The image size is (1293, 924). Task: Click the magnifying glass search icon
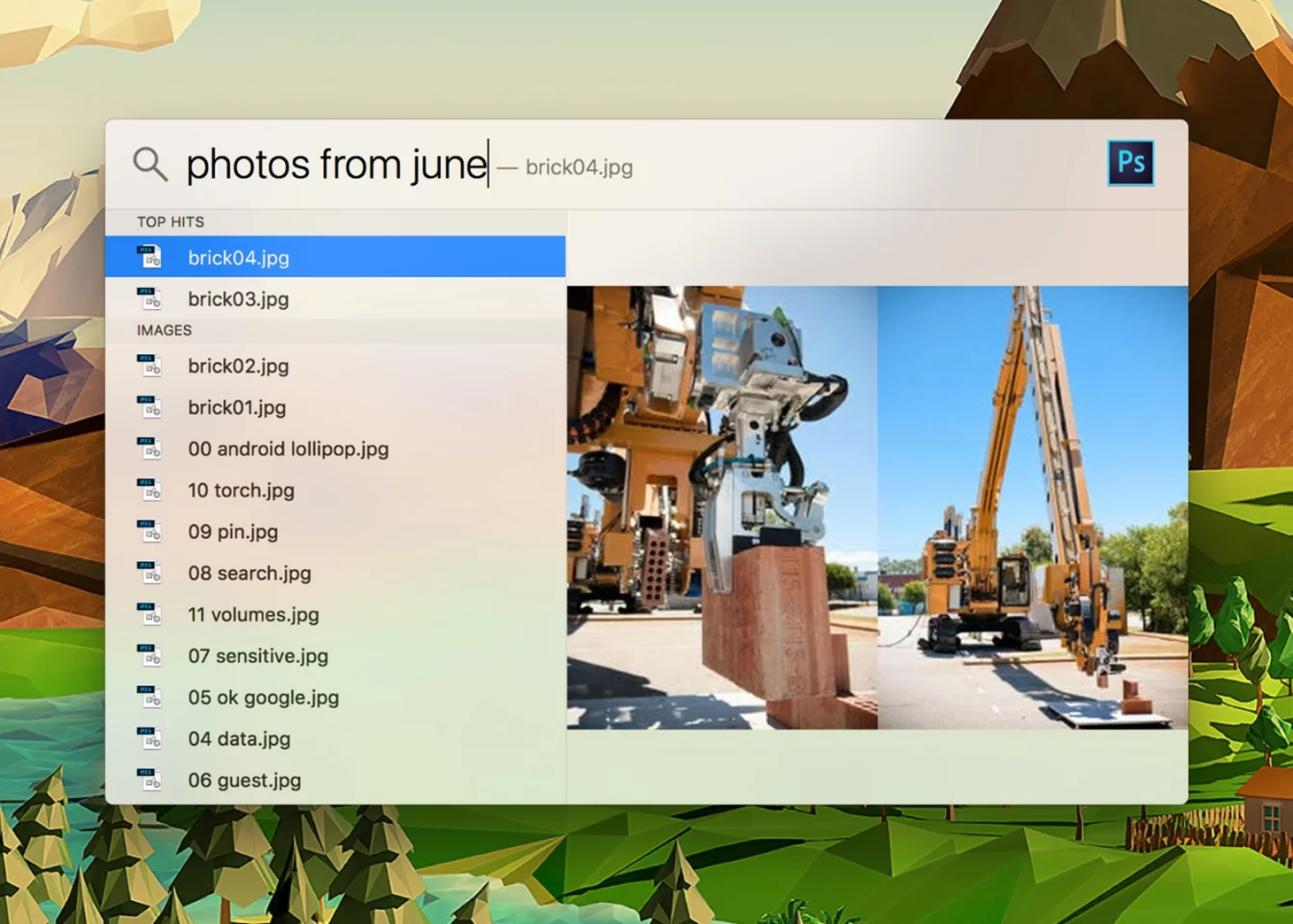click(x=149, y=163)
